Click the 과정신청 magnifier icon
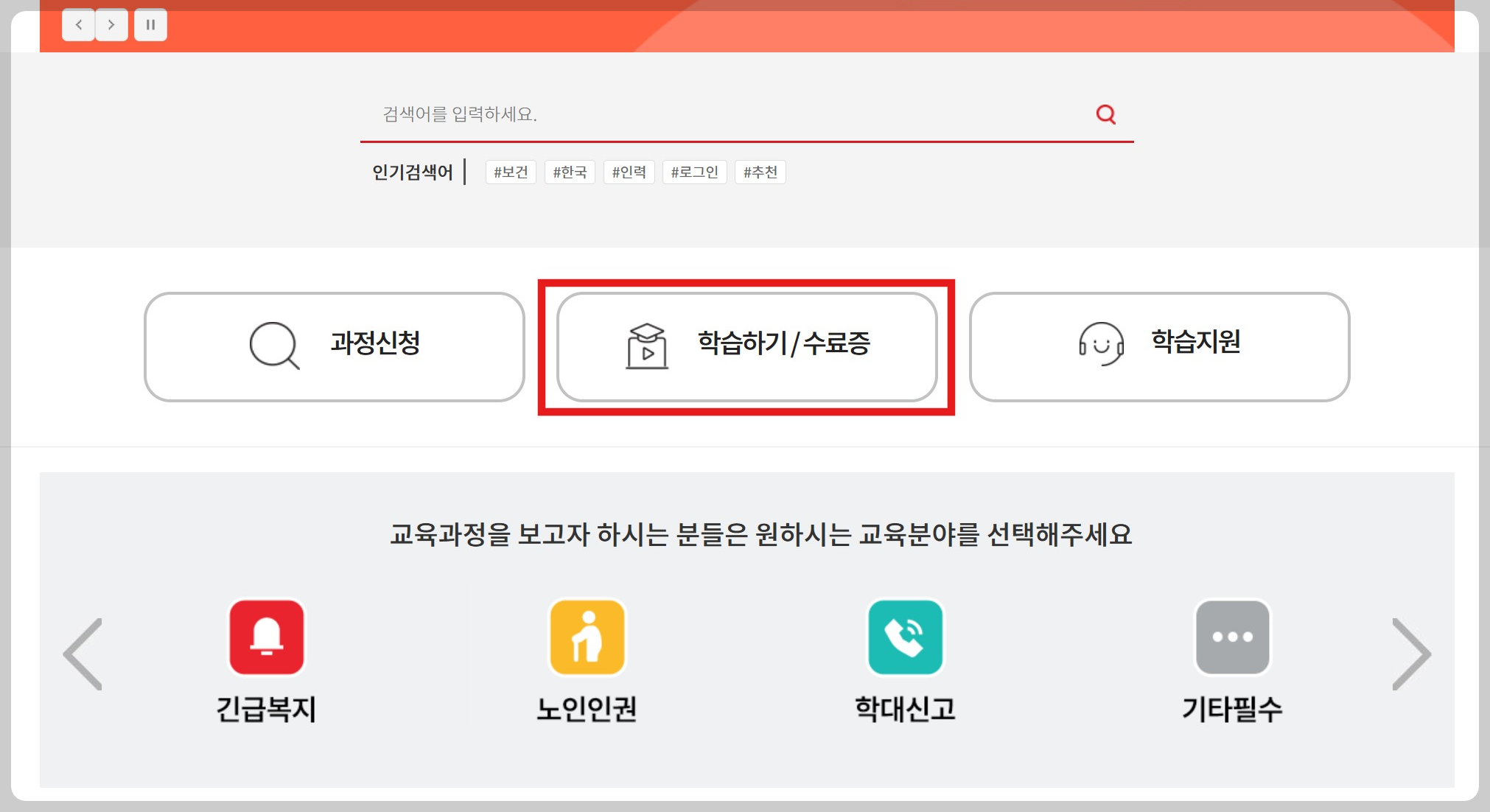 [x=274, y=345]
